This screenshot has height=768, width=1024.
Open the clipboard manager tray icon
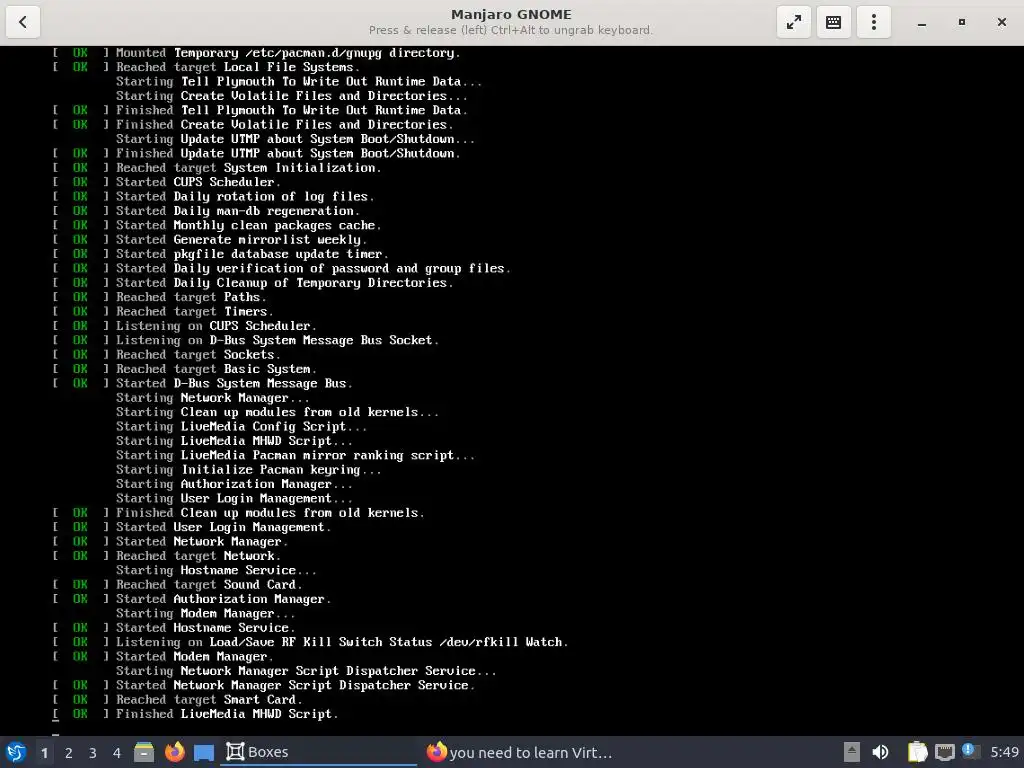pyautogui.click(x=917, y=752)
